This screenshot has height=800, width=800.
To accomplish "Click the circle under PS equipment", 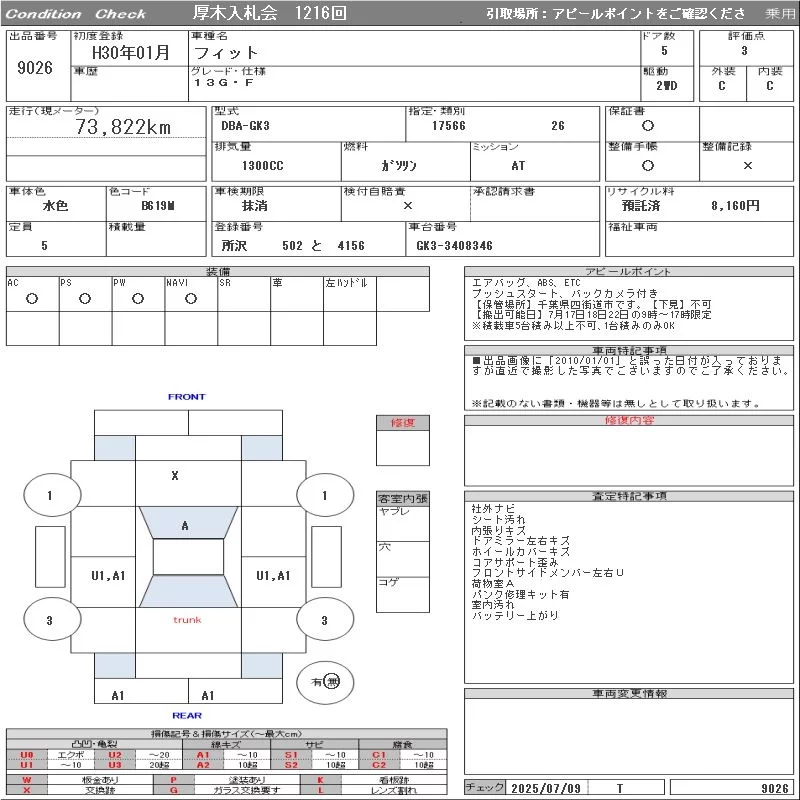I will pyautogui.click(x=85, y=298).
